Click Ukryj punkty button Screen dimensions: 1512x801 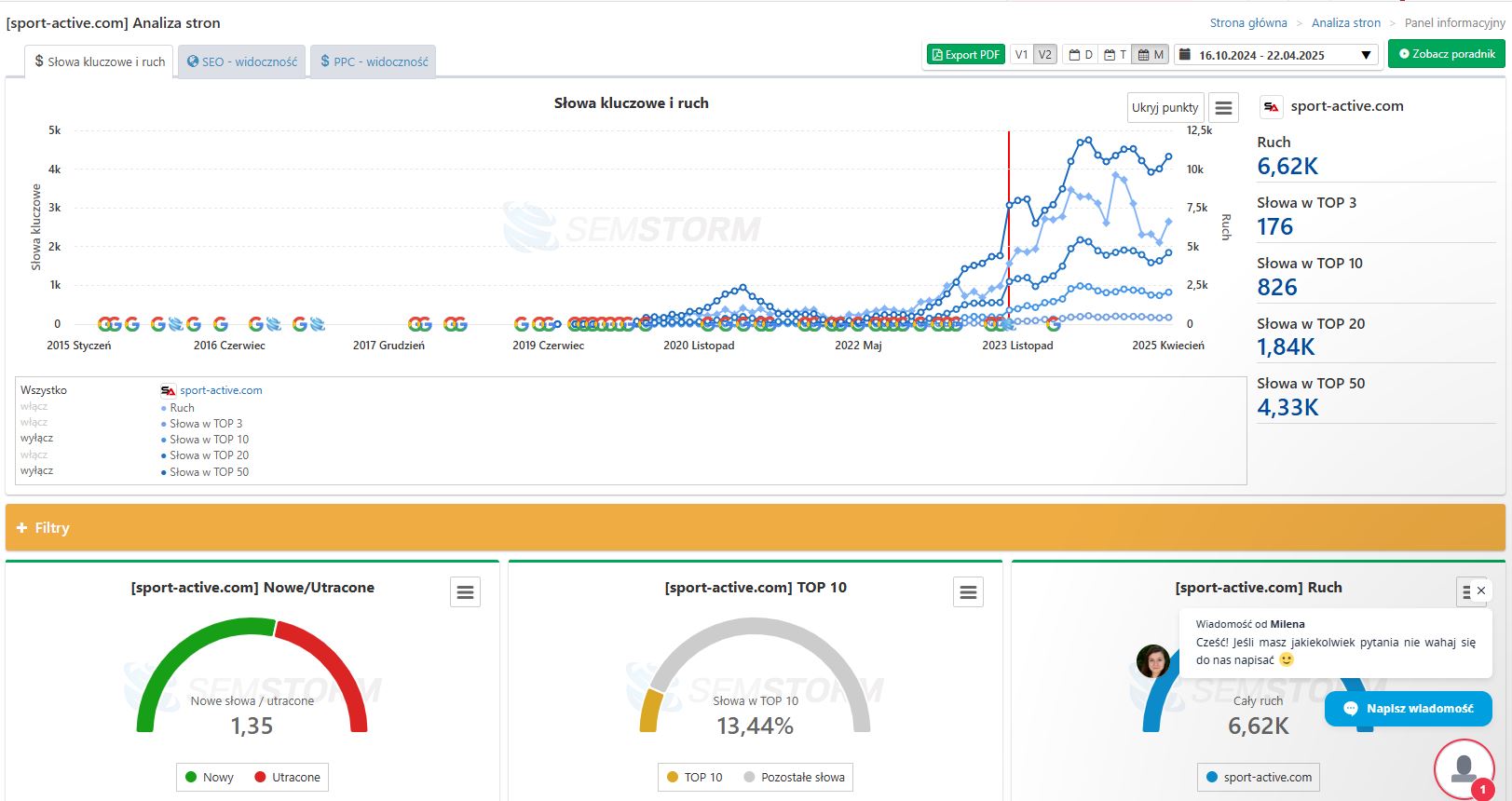point(1165,108)
